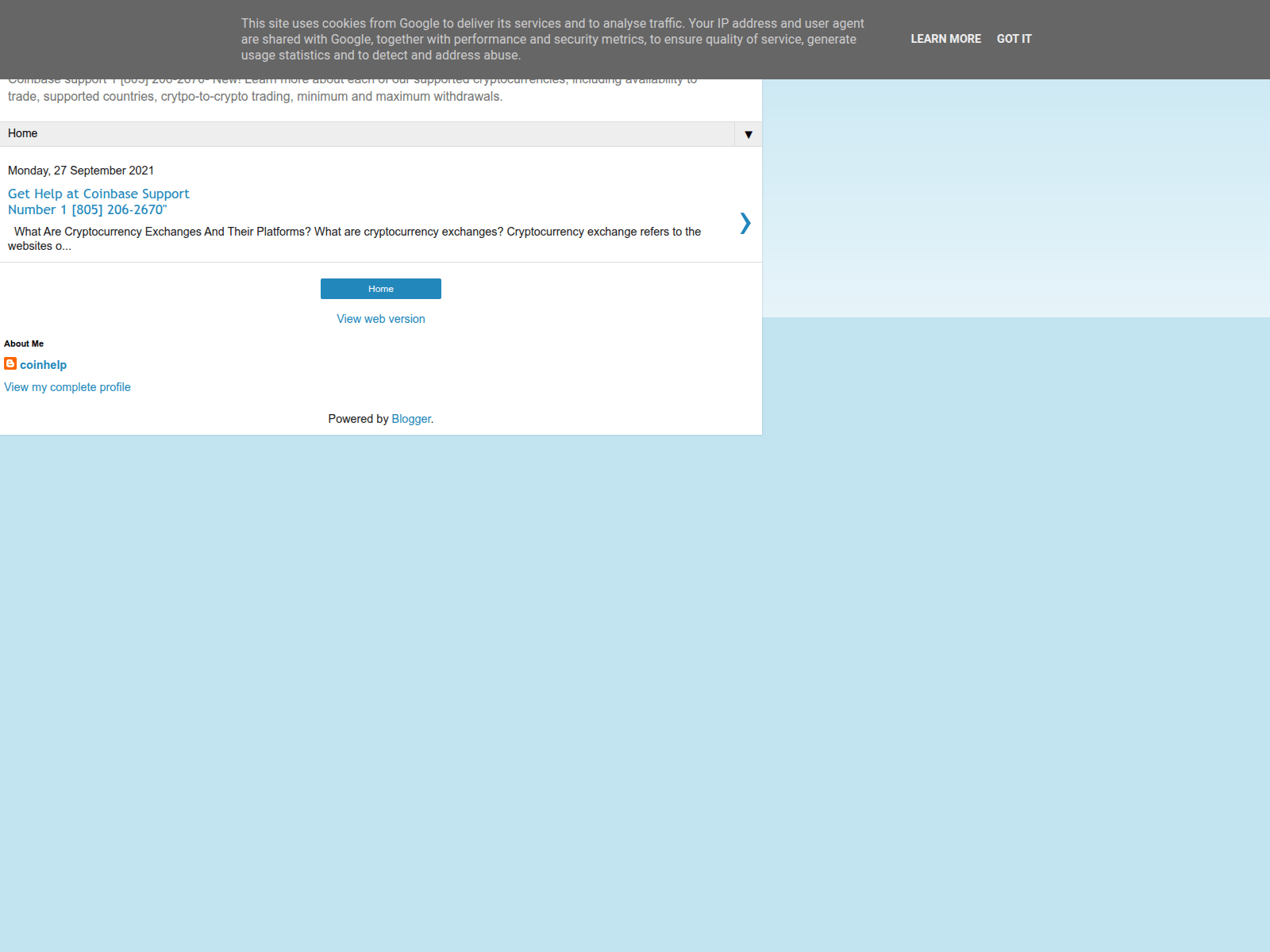Screen dimensions: 1270x952
Task: Click the empty light blue page background
Action: (x=952, y=635)
